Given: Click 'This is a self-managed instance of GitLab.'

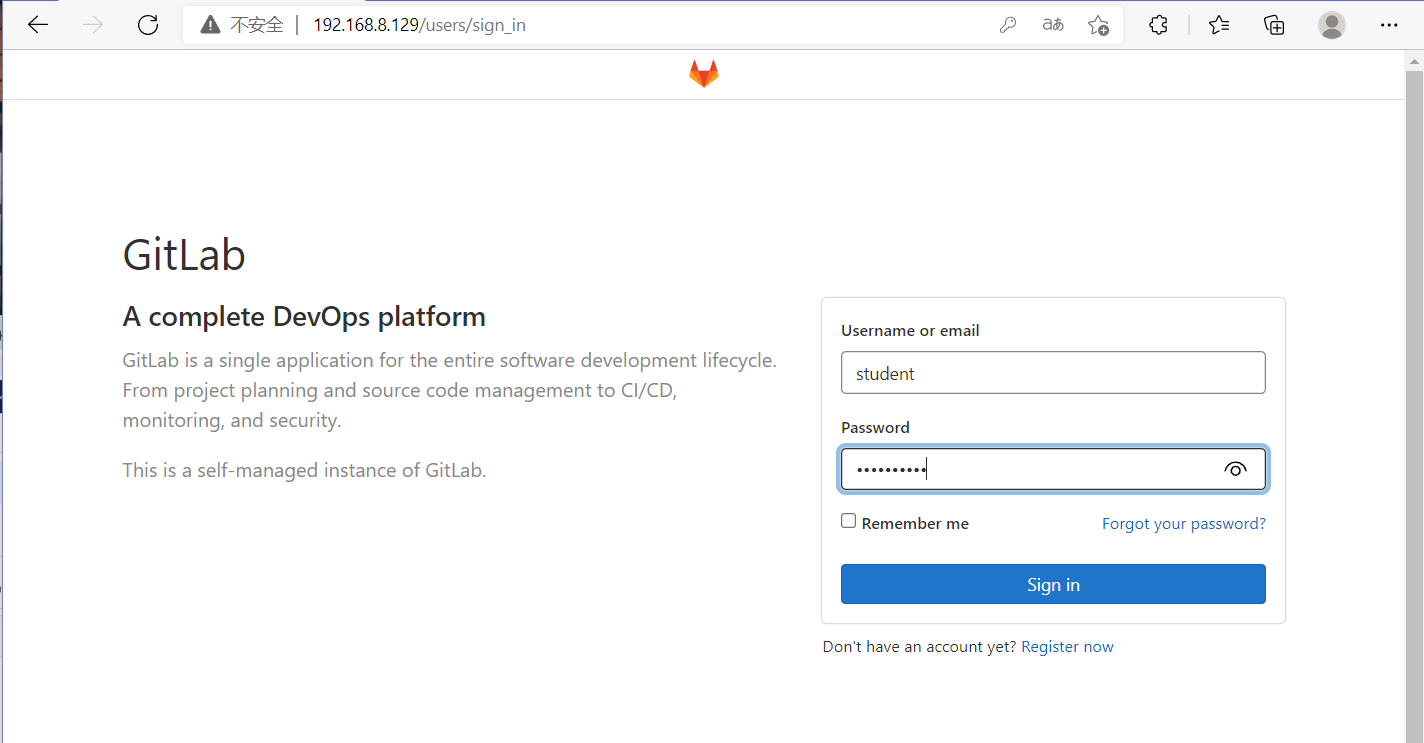Looking at the screenshot, I should [x=304, y=470].
